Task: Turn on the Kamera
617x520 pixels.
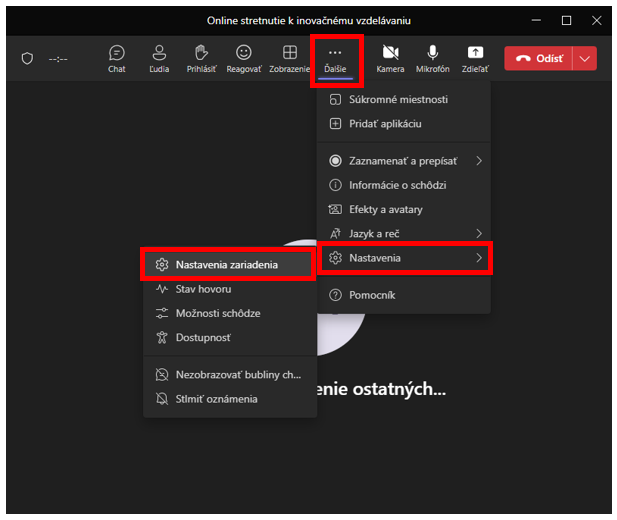Action: point(390,59)
